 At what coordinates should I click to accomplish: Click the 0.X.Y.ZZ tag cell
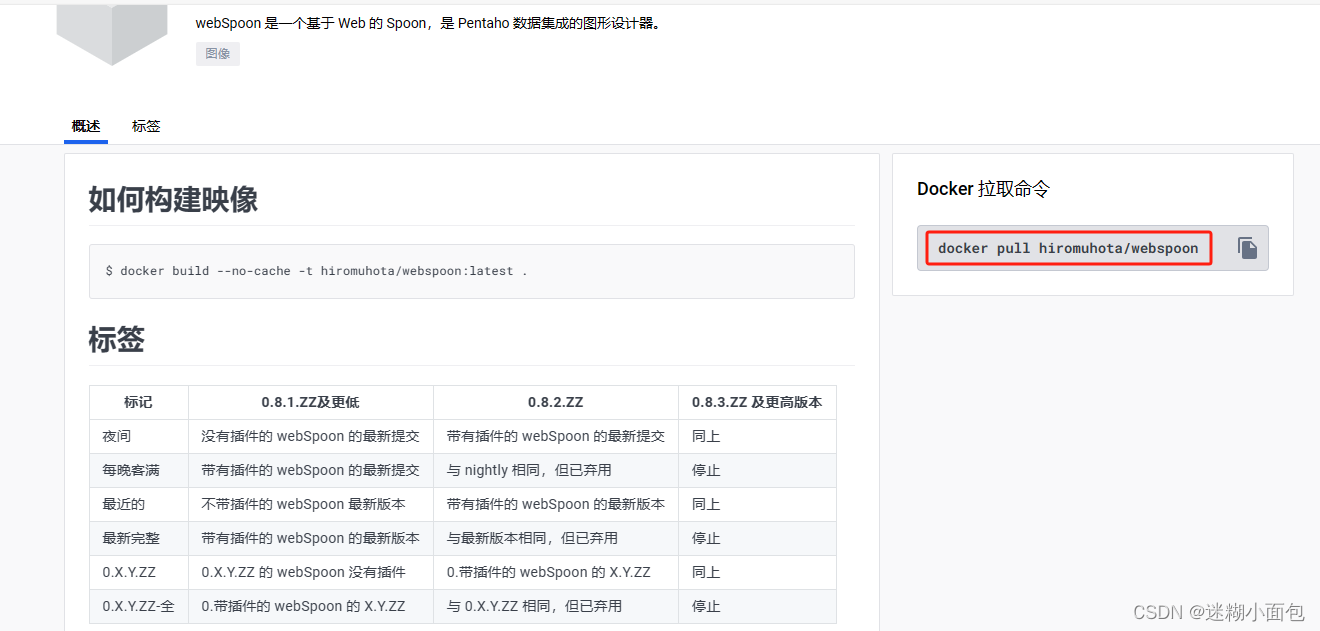(139, 572)
